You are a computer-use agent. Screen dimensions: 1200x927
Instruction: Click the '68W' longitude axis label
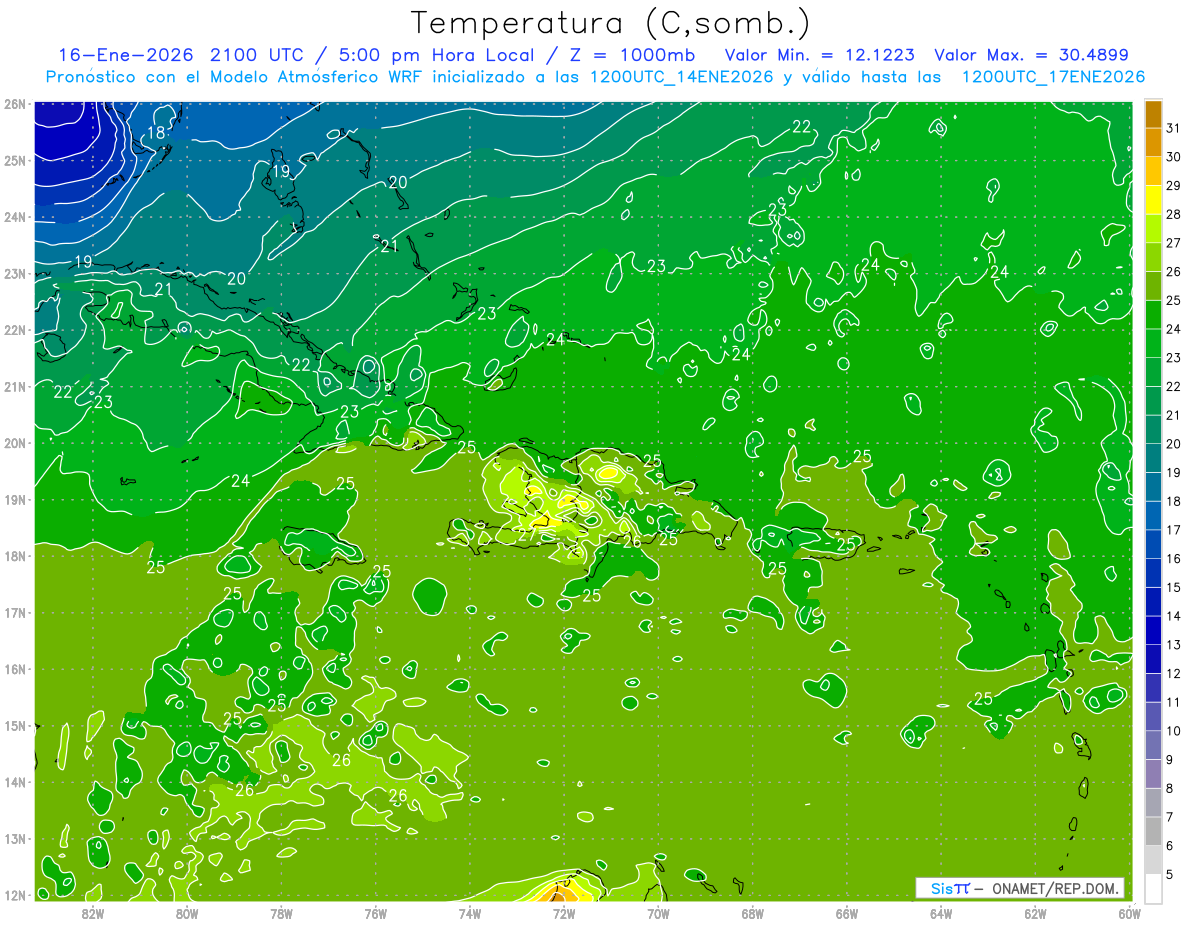(x=753, y=913)
